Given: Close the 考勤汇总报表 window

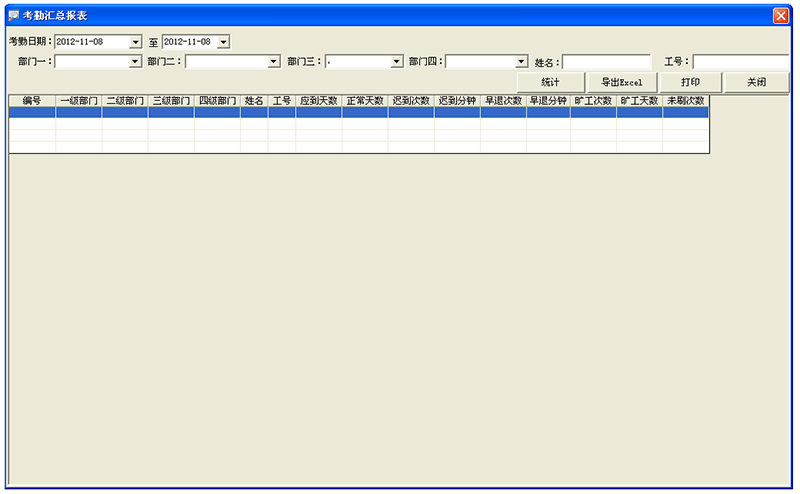Looking at the screenshot, I should pyautogui.click(x=781, y=16).
